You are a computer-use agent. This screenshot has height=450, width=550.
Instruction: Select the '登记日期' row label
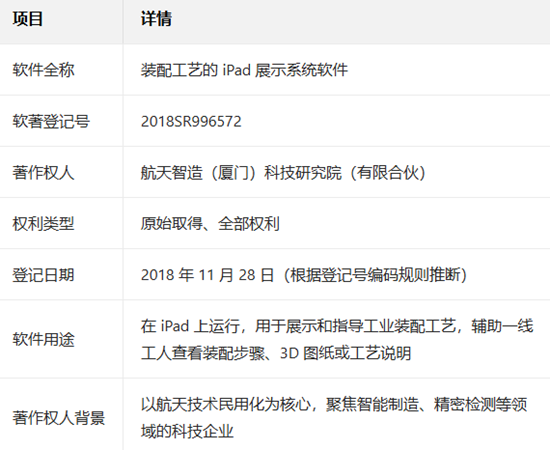click(43, 275)
